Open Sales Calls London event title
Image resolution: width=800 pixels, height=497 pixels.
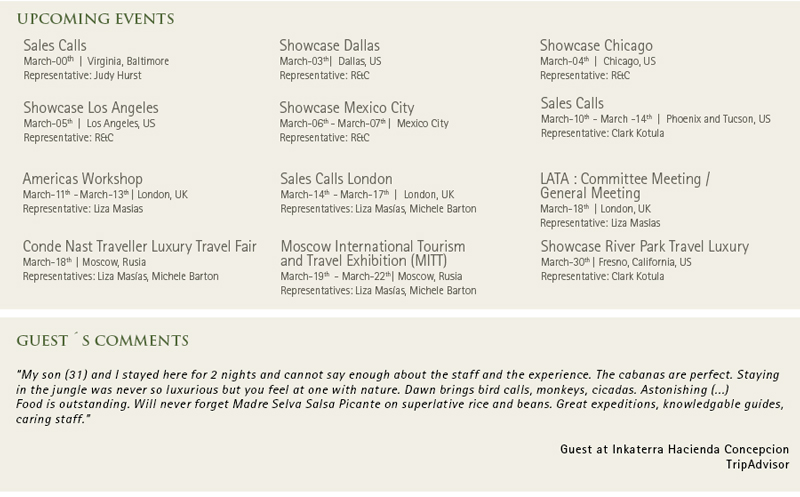click(336, 179)
